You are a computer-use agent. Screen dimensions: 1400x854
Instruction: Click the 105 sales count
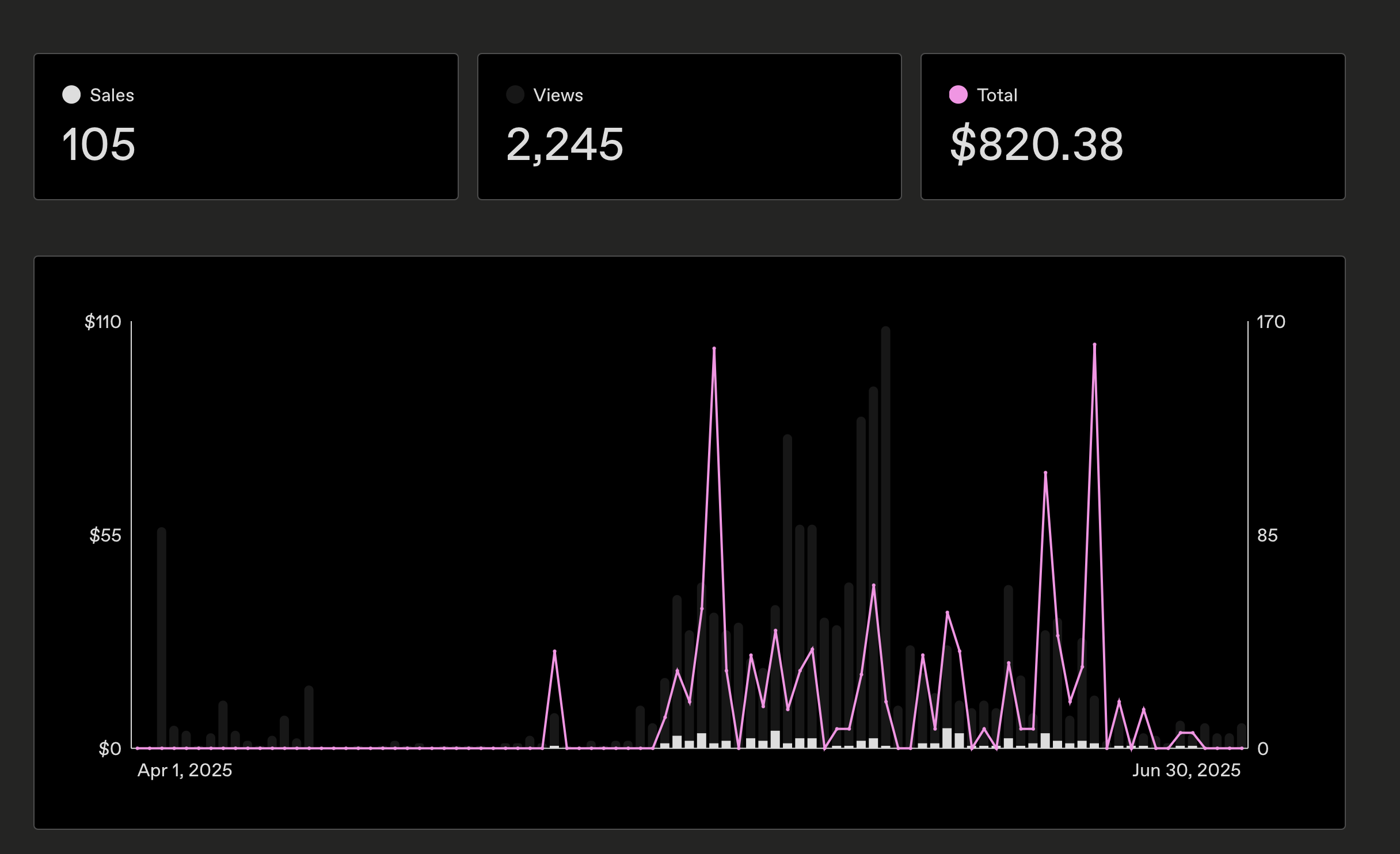pyautogui.click(x=98, y=144)
